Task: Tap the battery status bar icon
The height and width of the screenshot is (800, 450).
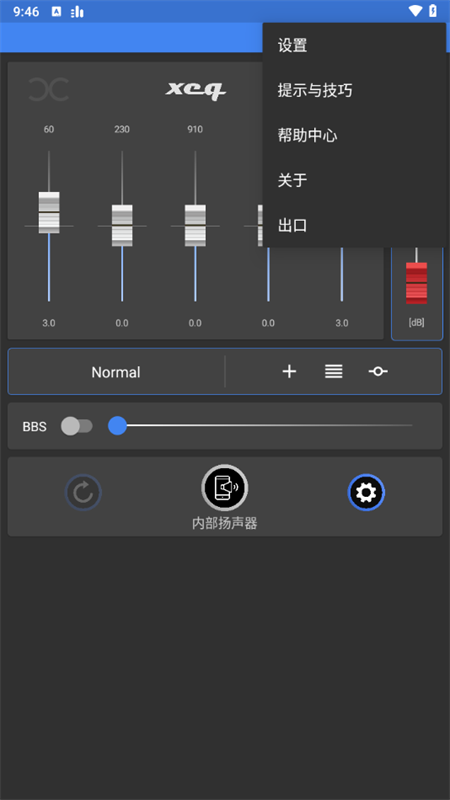Action: (x=433, y=11)
